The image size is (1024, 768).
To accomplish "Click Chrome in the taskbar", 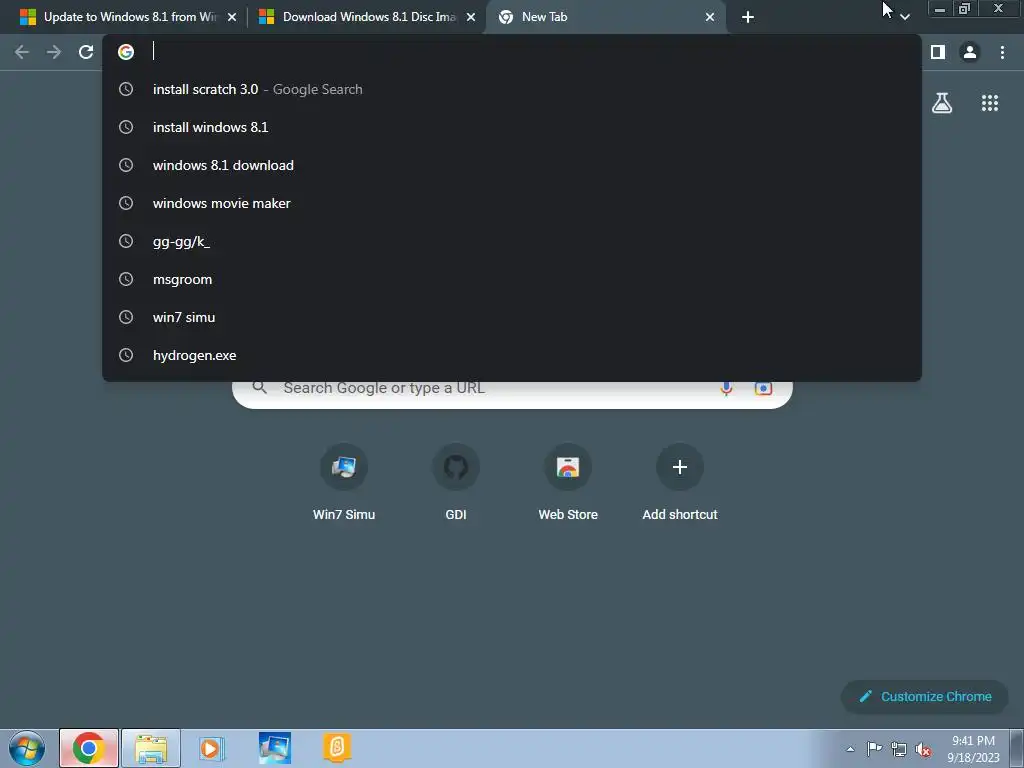I will pos(89,748).
